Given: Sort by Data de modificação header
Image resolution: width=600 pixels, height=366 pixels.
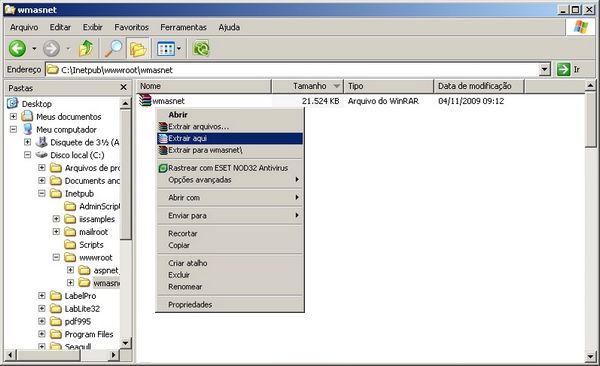Looking at the screenshot, I should click(479, 86).
